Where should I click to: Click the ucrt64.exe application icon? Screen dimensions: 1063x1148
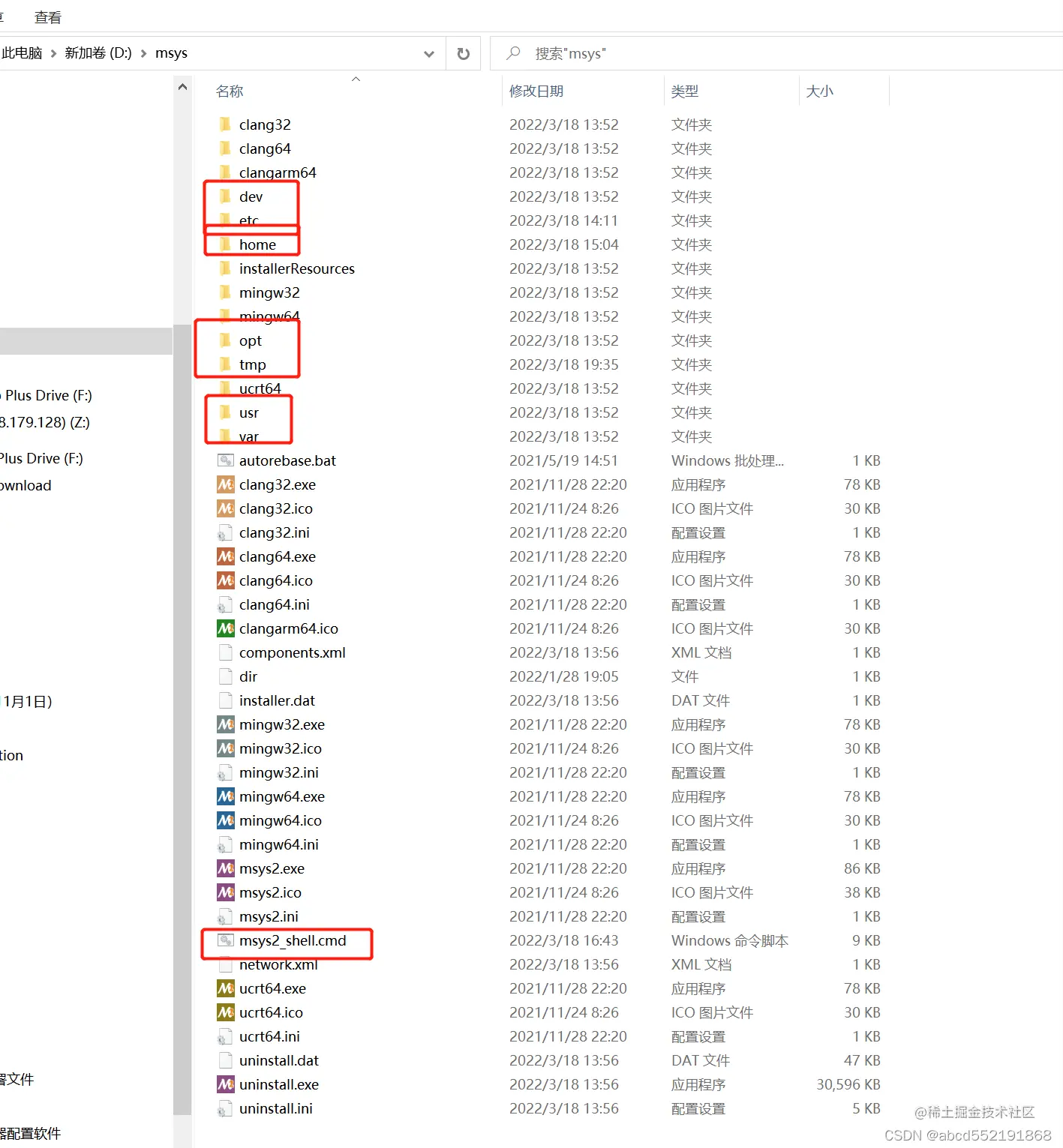[226, 988]
